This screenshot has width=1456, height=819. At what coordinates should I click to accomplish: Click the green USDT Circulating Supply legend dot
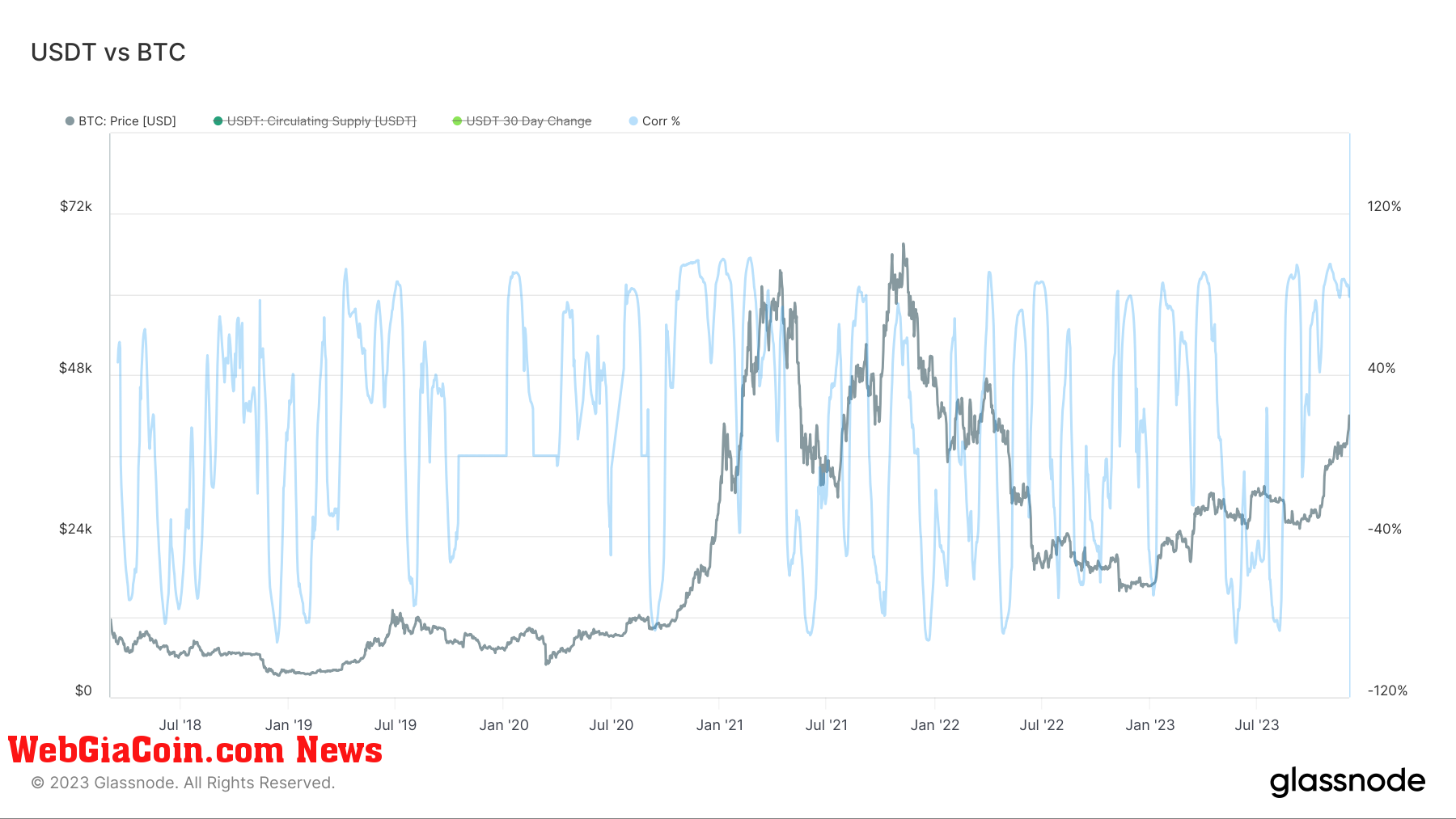tap(218, 121)
